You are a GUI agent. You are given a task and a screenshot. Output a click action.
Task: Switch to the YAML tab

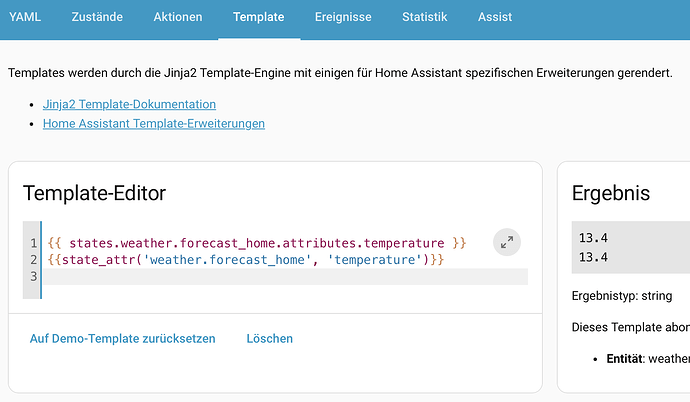point(25,17)
